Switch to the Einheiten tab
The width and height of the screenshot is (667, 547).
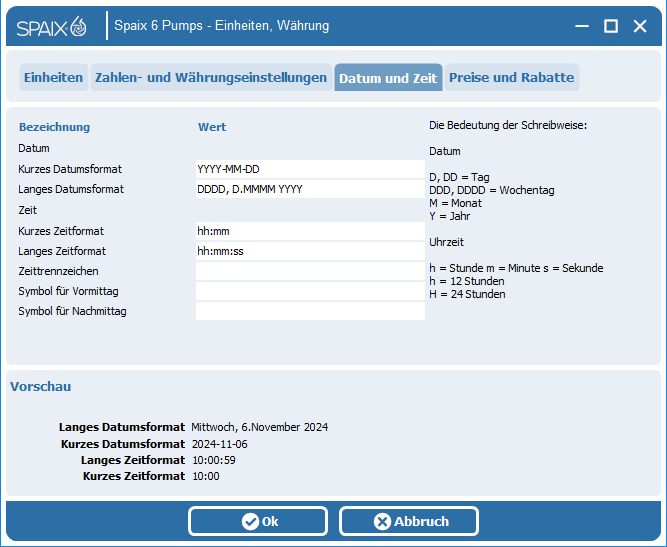point(54,77)
